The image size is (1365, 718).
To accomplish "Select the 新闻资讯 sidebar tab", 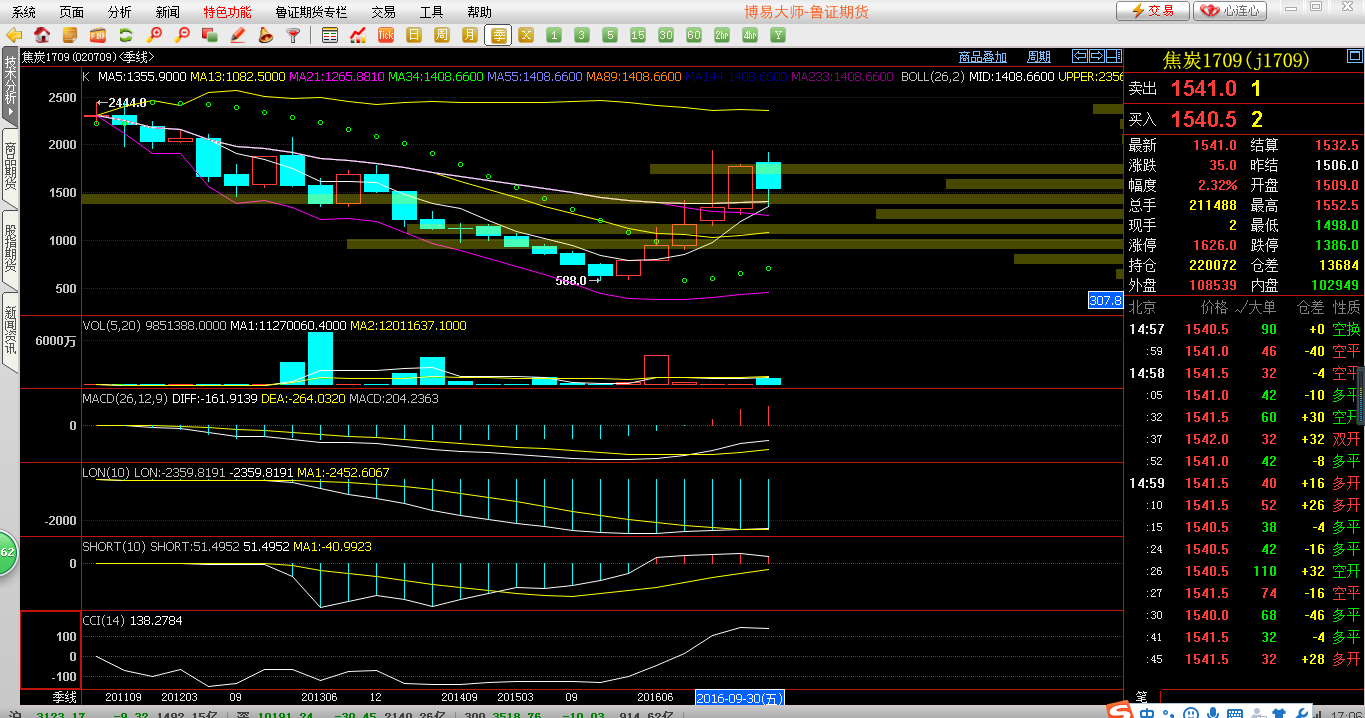I will point(10,332).
